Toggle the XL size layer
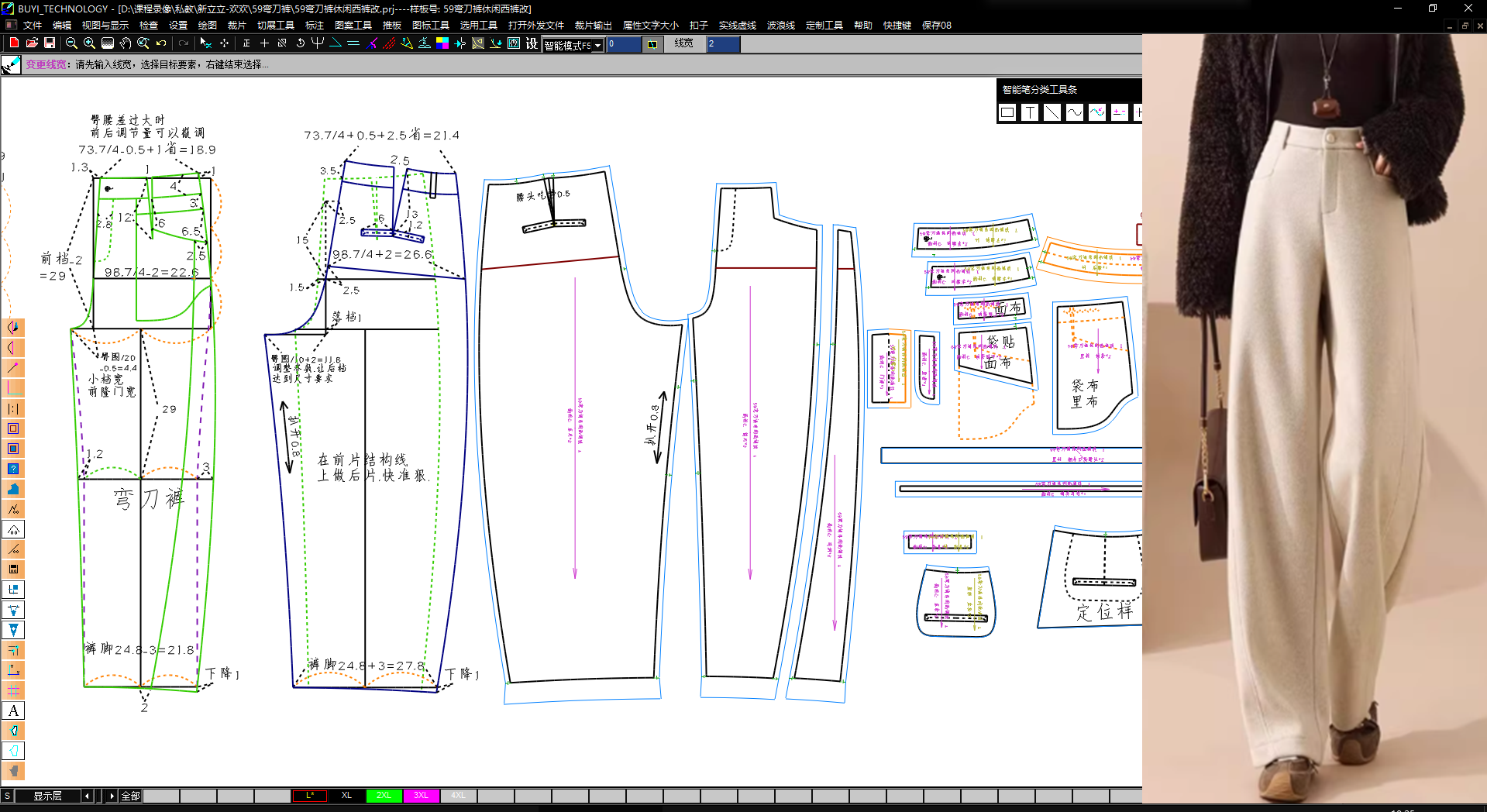The image size is (1487, 812). point(346,796)
